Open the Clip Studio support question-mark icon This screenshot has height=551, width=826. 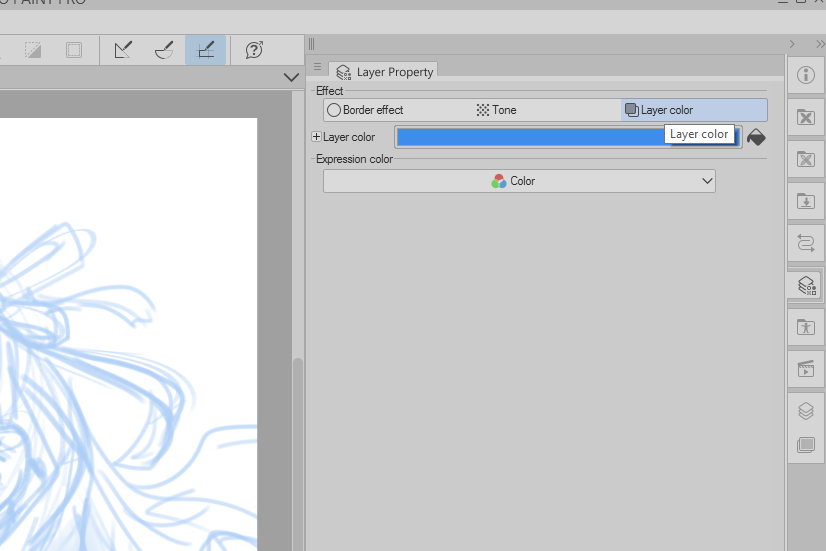[254, 51]
